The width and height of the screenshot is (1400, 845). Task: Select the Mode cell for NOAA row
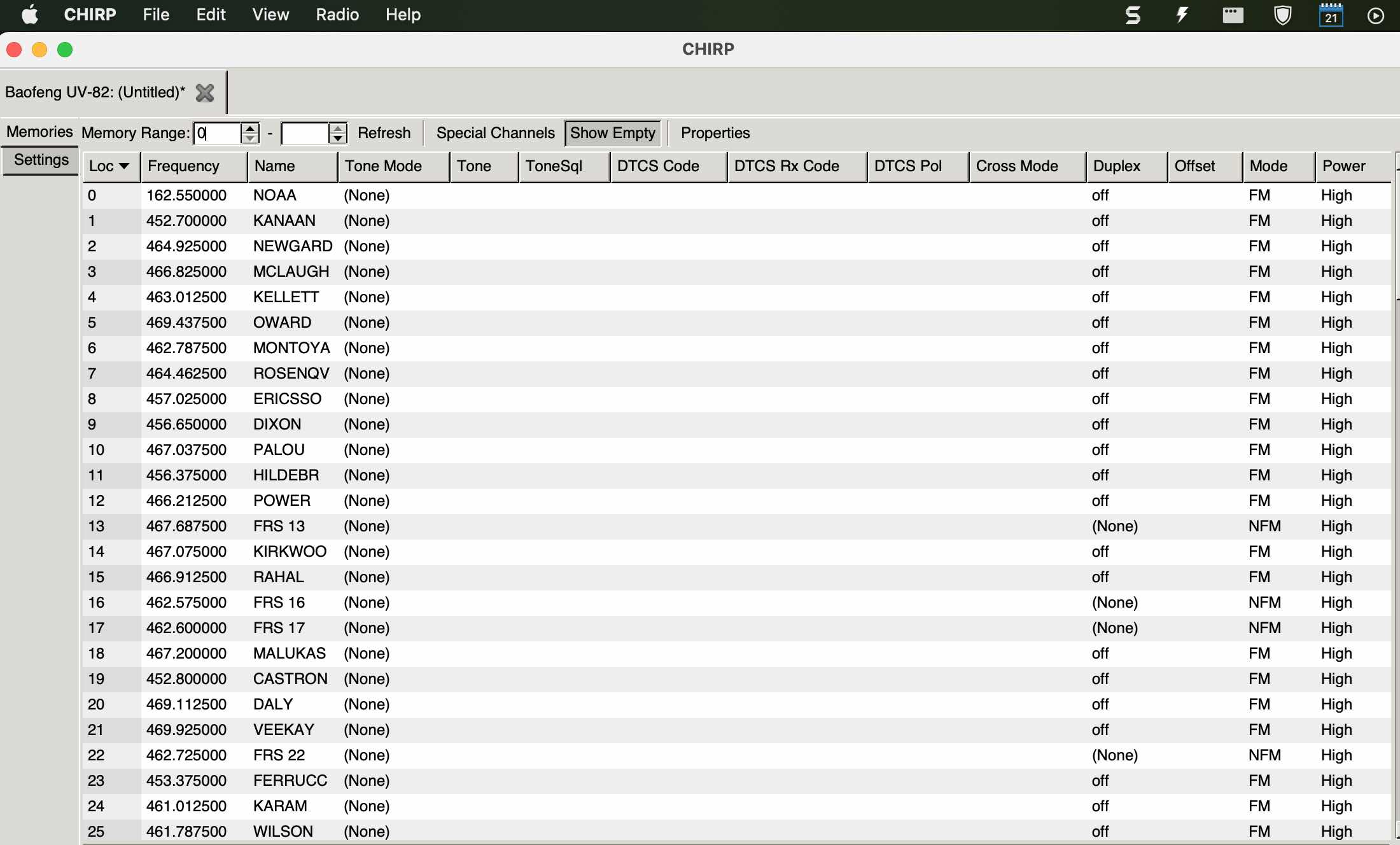point(1278,195)
